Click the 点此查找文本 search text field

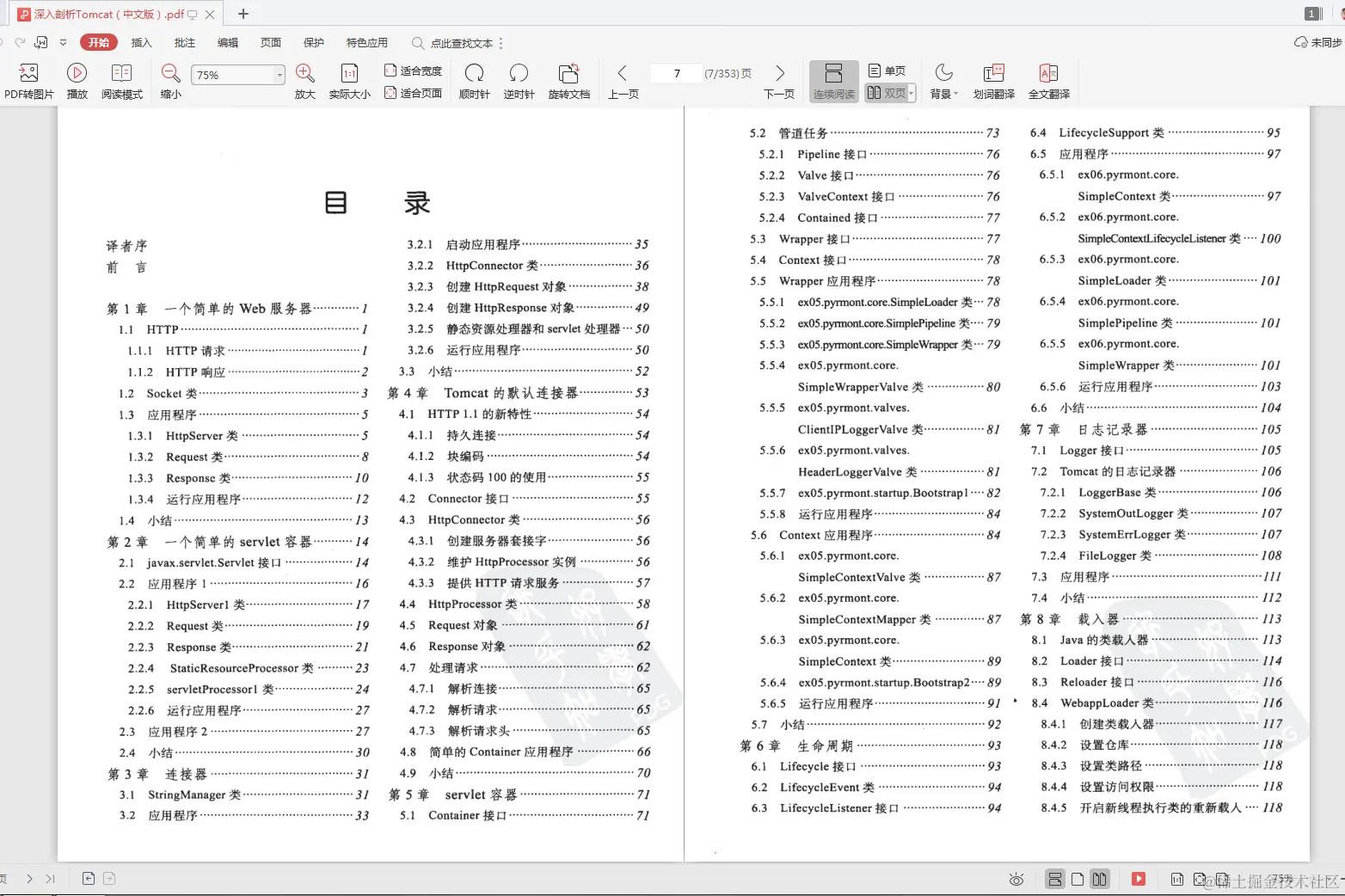tap(462, 43)
